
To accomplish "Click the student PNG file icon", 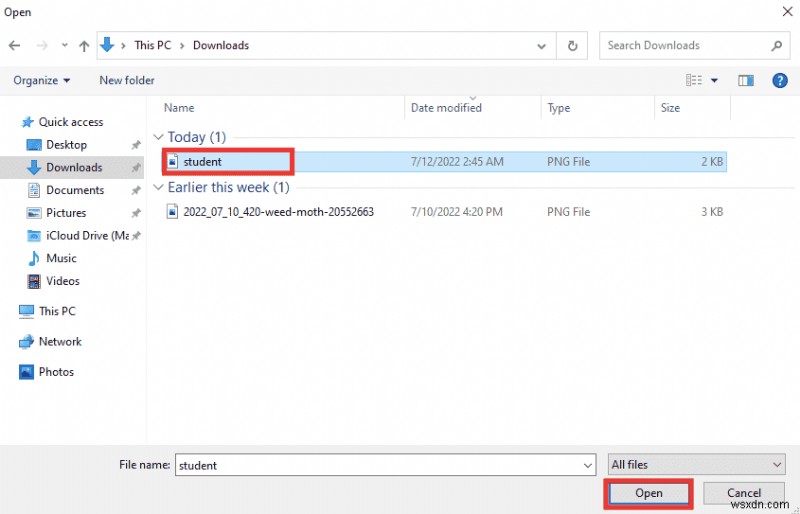I will [173, 162].
